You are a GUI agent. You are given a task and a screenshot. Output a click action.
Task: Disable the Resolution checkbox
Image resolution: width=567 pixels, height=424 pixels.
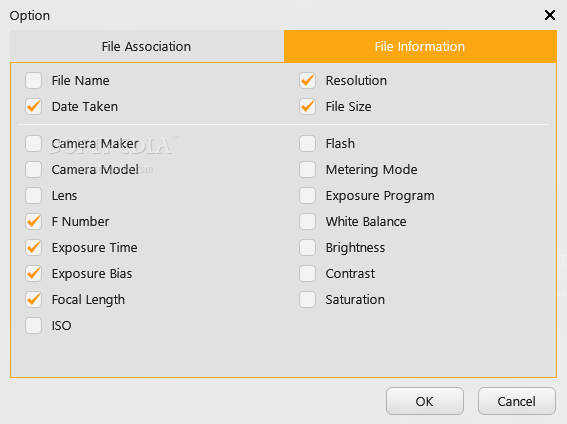pos(307,81)
